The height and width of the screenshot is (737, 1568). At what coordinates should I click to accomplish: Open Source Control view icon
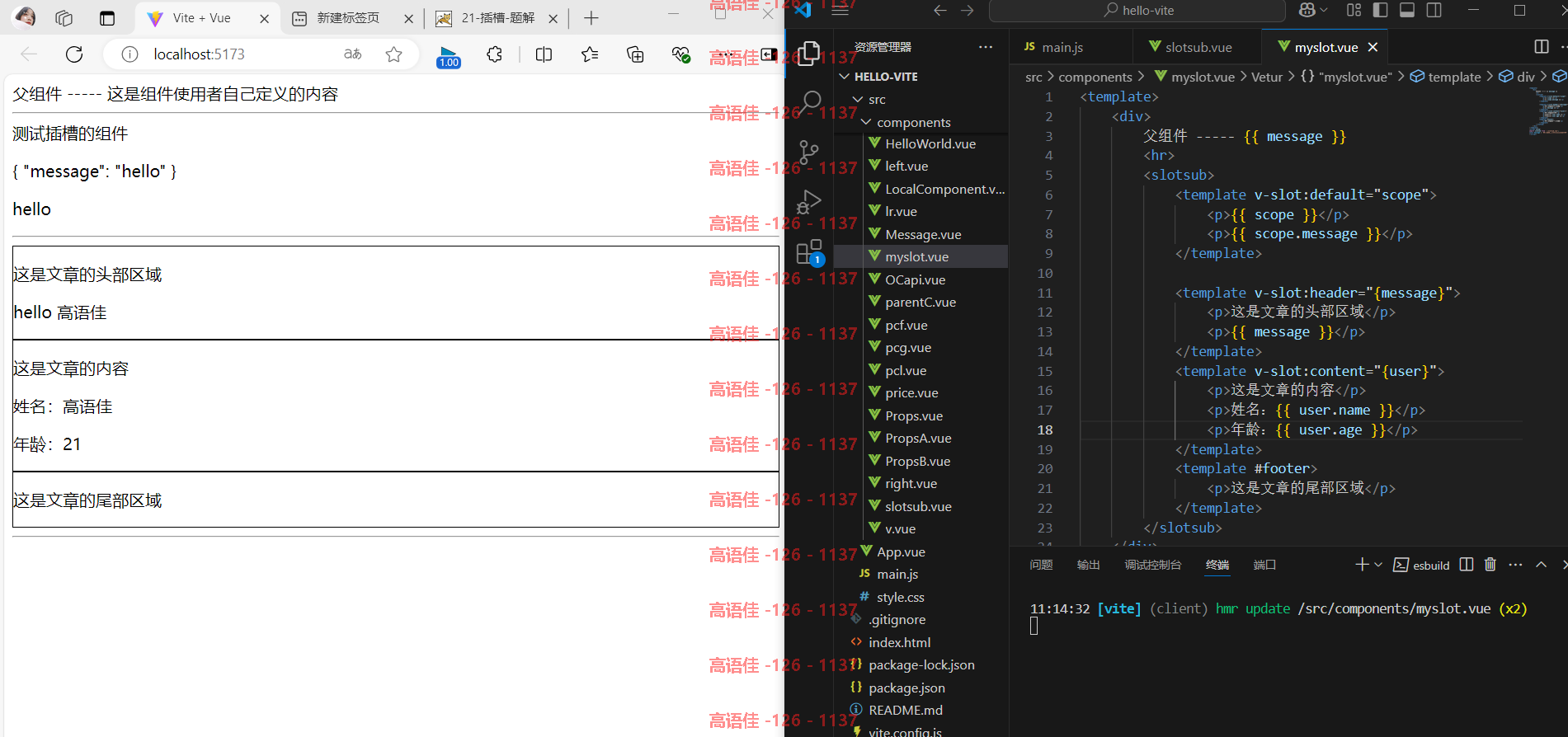coord(809,152)
